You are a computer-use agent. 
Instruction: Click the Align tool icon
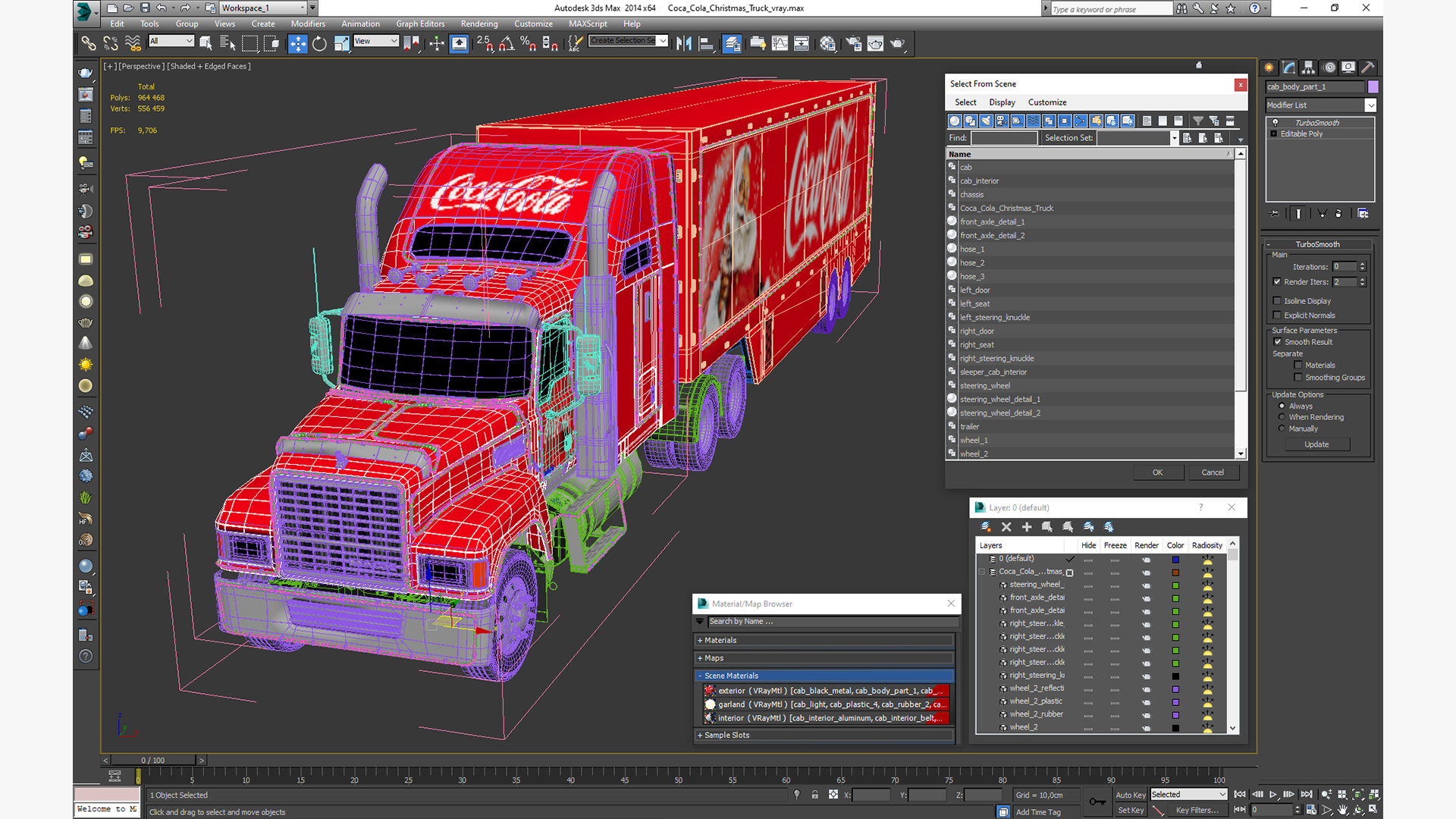tap(706, 44)
